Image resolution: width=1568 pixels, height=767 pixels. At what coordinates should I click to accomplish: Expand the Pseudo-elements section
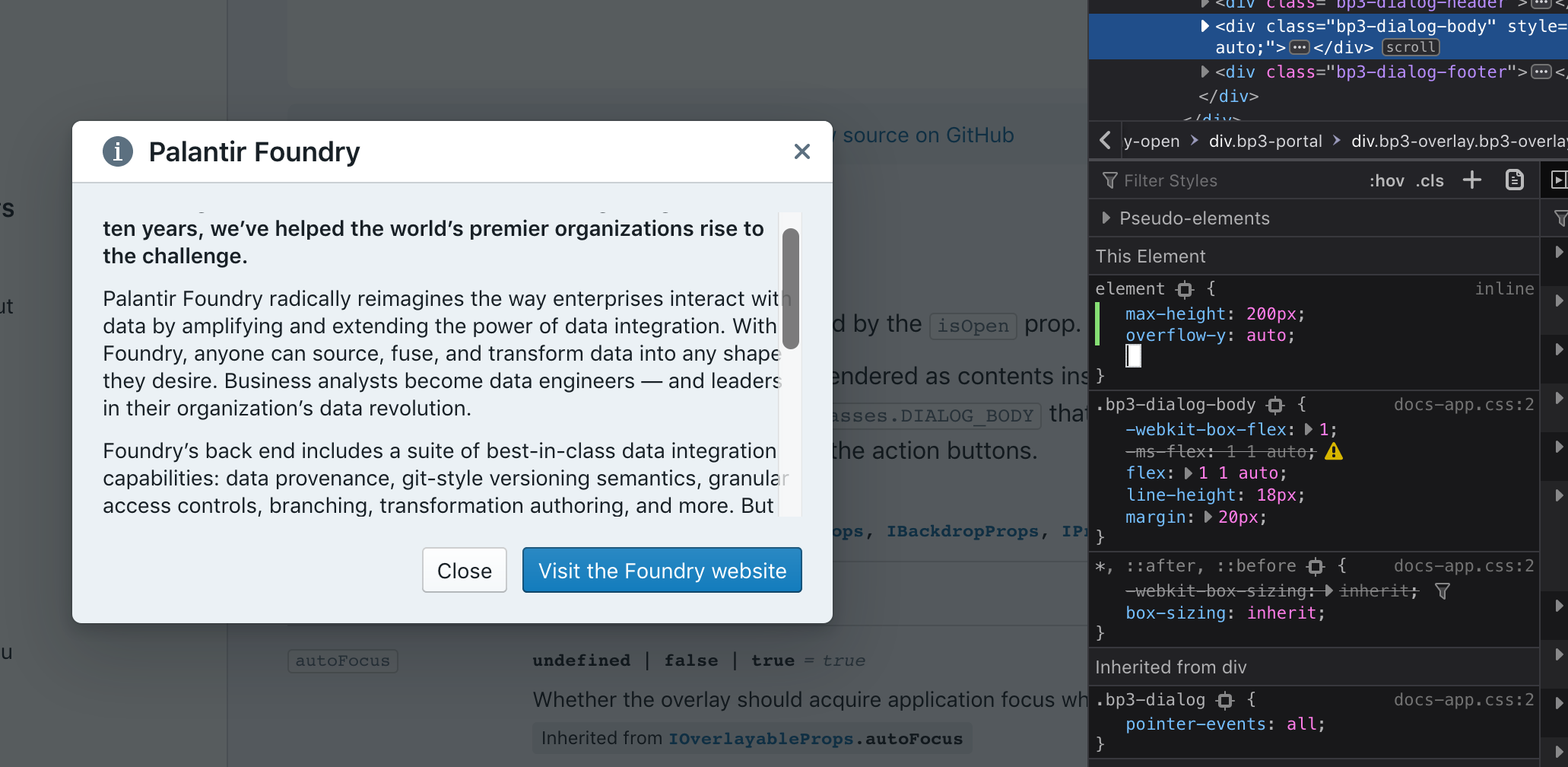click(1106, 218)
